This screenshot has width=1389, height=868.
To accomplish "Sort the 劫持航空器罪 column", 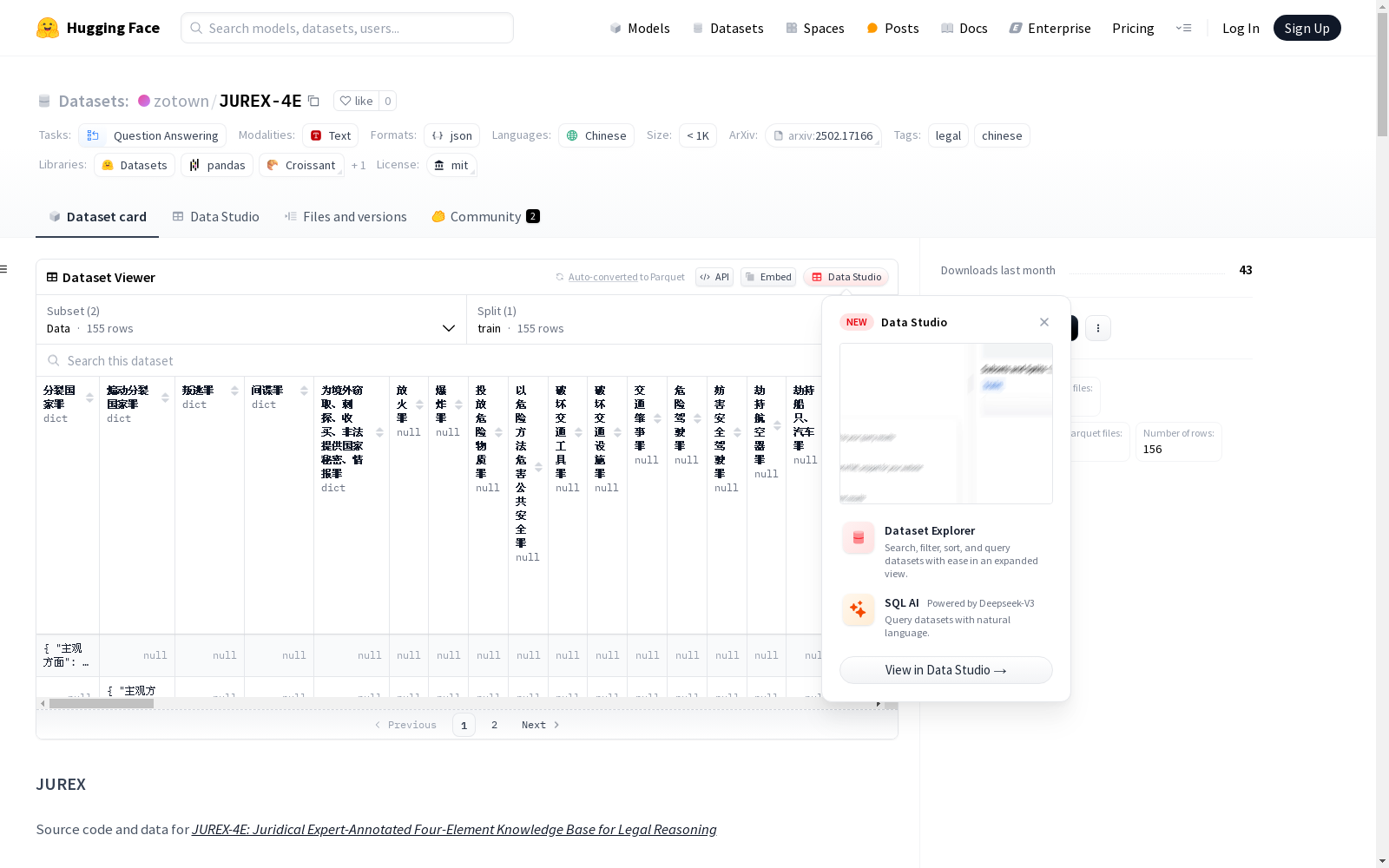I will 777,425.
